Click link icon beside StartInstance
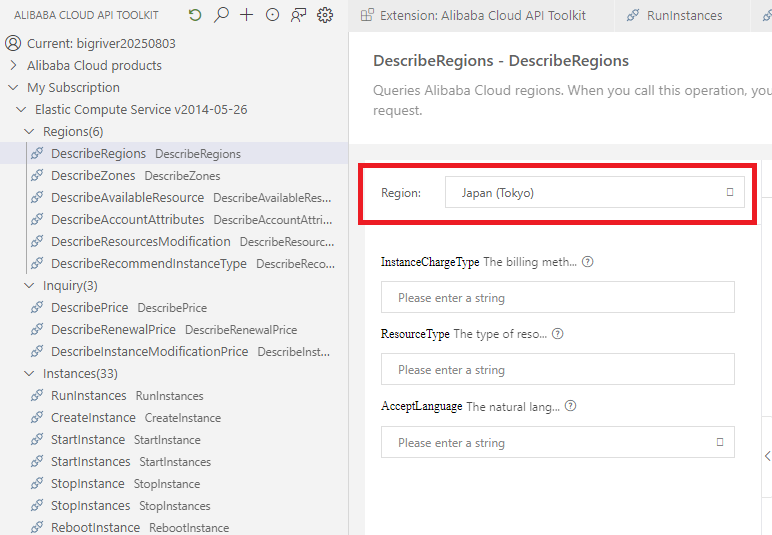This screenshot has width=772, height=535. [x=37, y=440]
